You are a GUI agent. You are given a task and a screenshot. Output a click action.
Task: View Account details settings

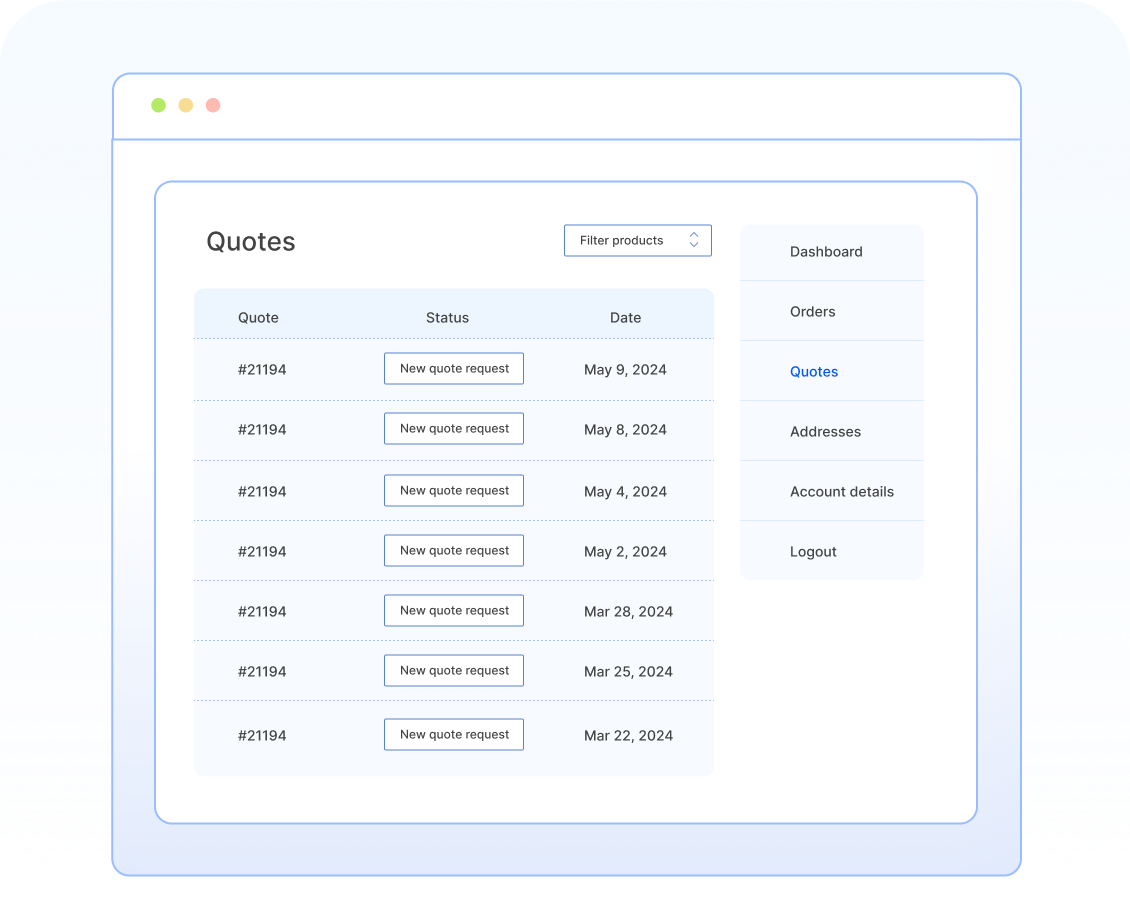click(842, 491)
